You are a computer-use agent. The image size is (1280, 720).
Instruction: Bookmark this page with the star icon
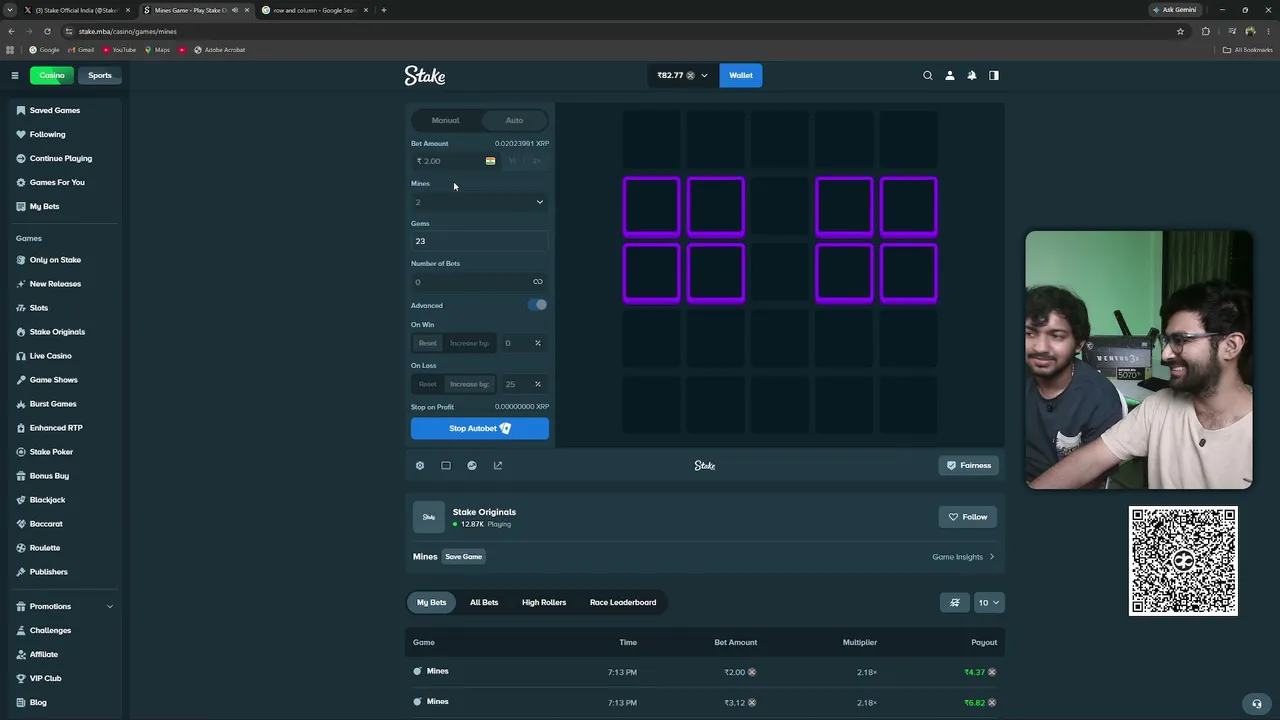(x=1180, y=31)
